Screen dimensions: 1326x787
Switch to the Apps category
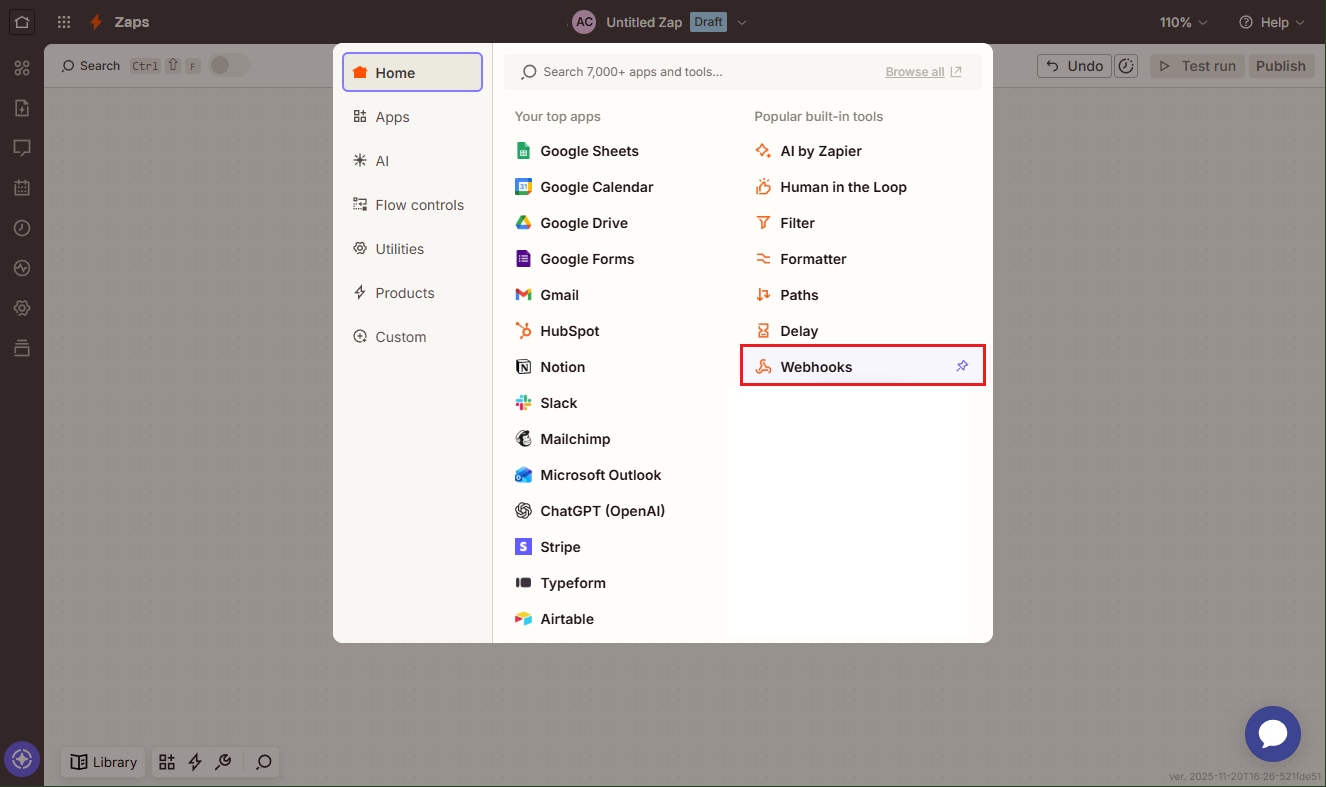[x=412, y=117]
